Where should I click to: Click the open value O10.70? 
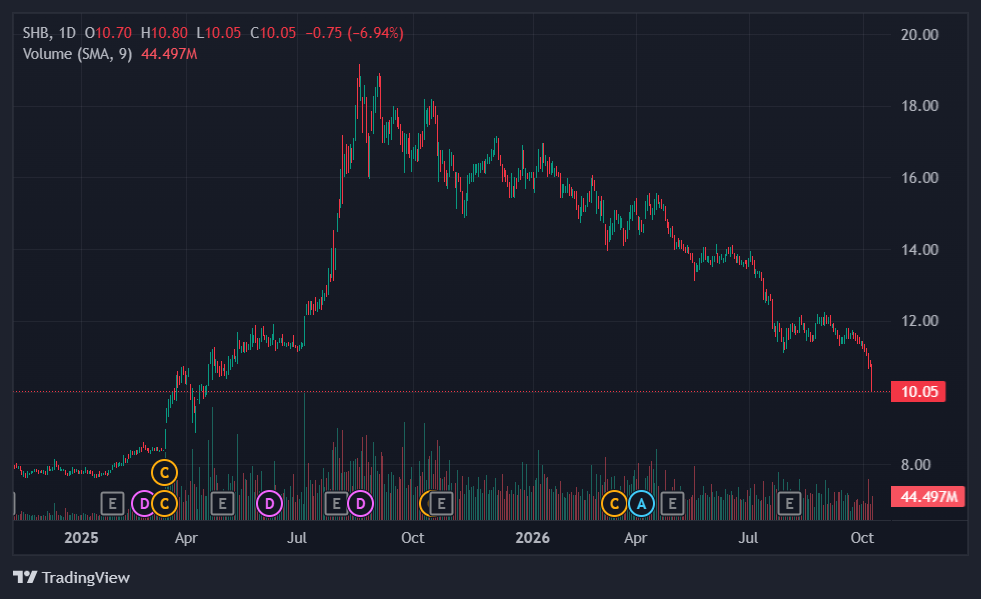[108, 33]
